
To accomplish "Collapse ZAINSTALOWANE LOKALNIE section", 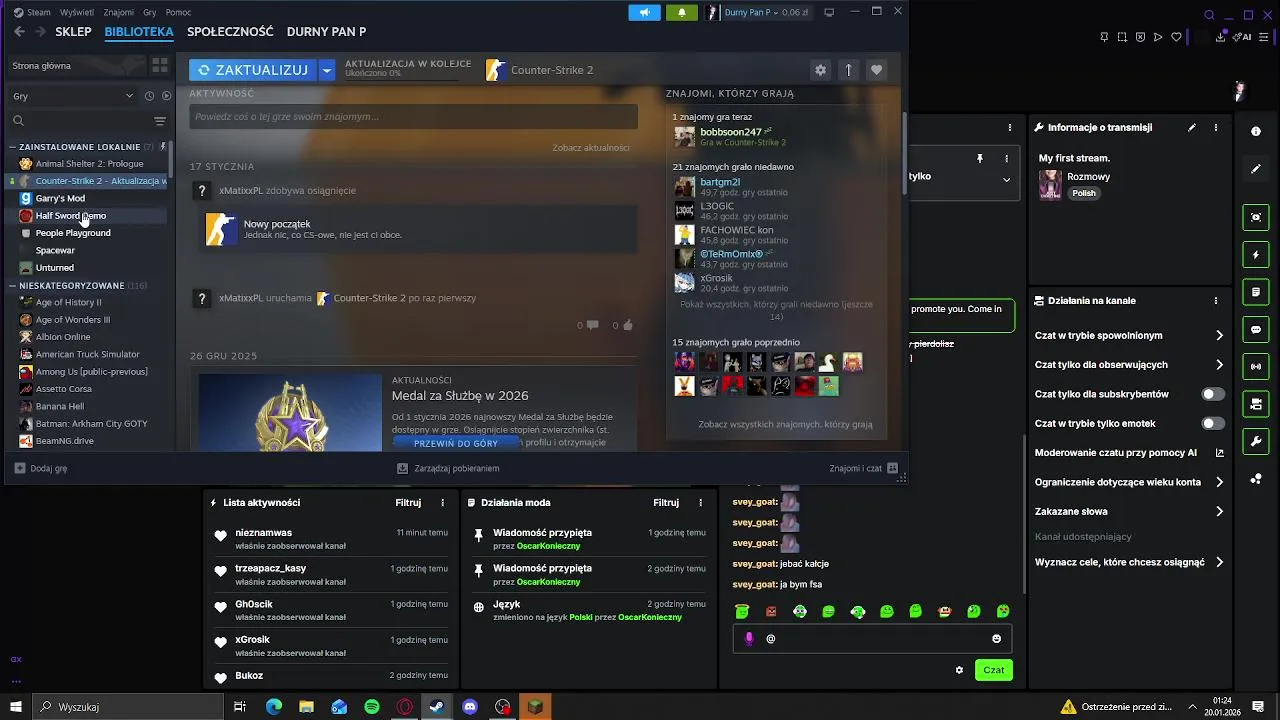I will 13,147.
